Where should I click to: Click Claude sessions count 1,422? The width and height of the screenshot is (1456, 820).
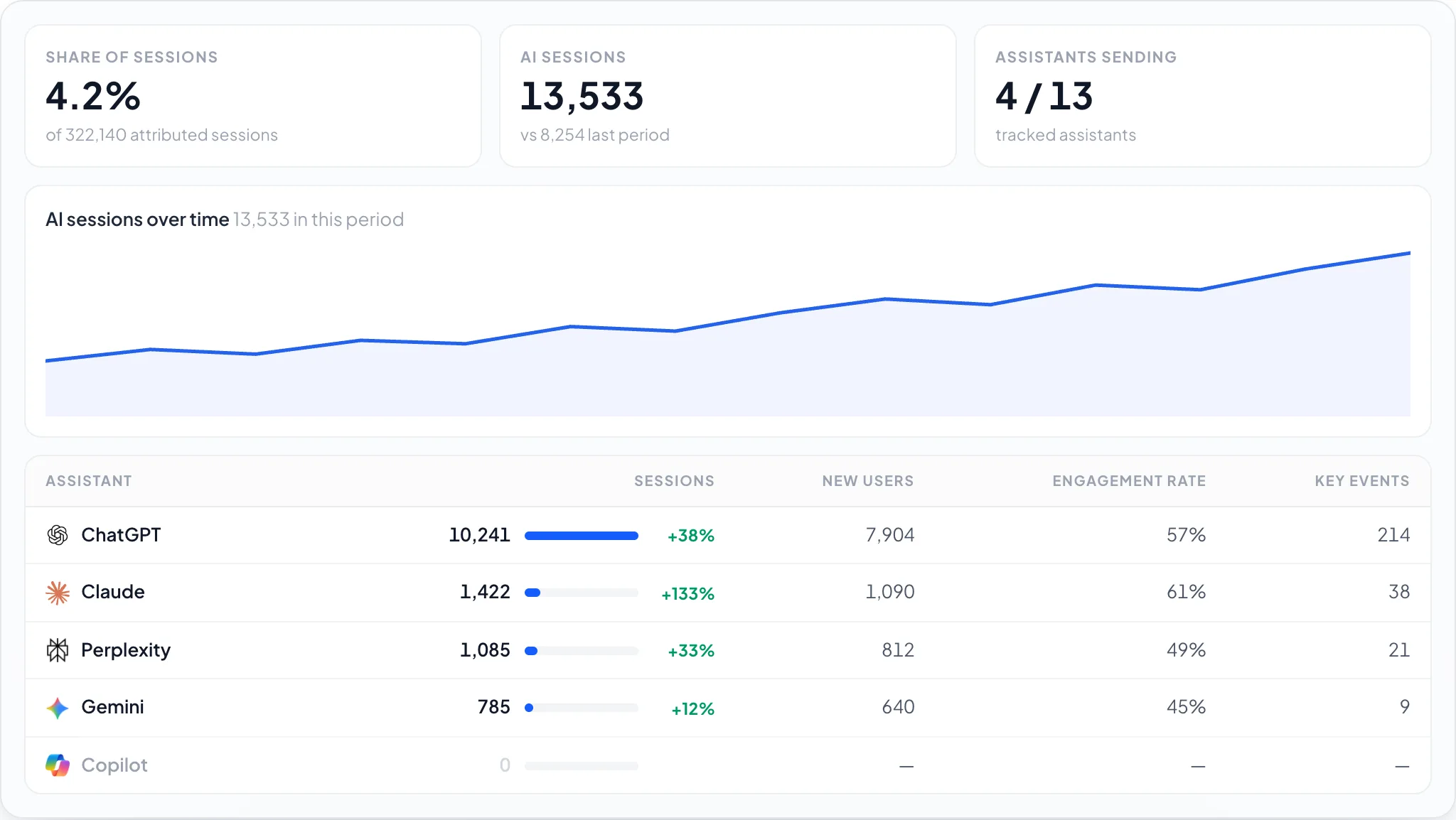[485, 592]
